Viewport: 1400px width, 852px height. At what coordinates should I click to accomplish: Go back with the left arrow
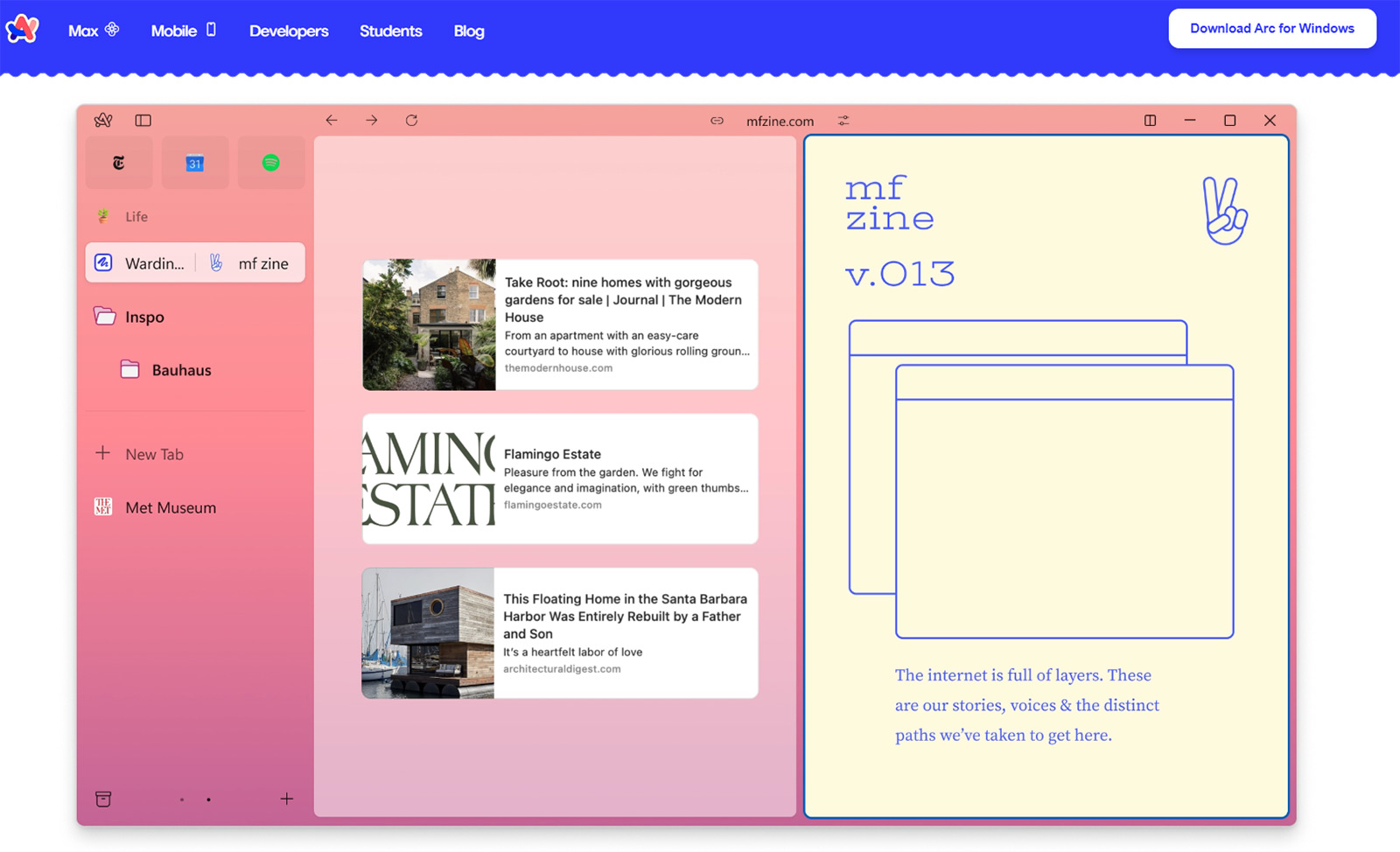click(332, 121)
